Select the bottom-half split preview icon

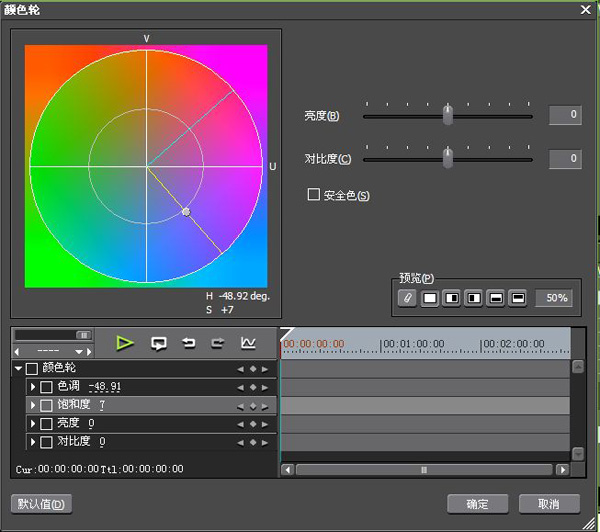point(496,298)
